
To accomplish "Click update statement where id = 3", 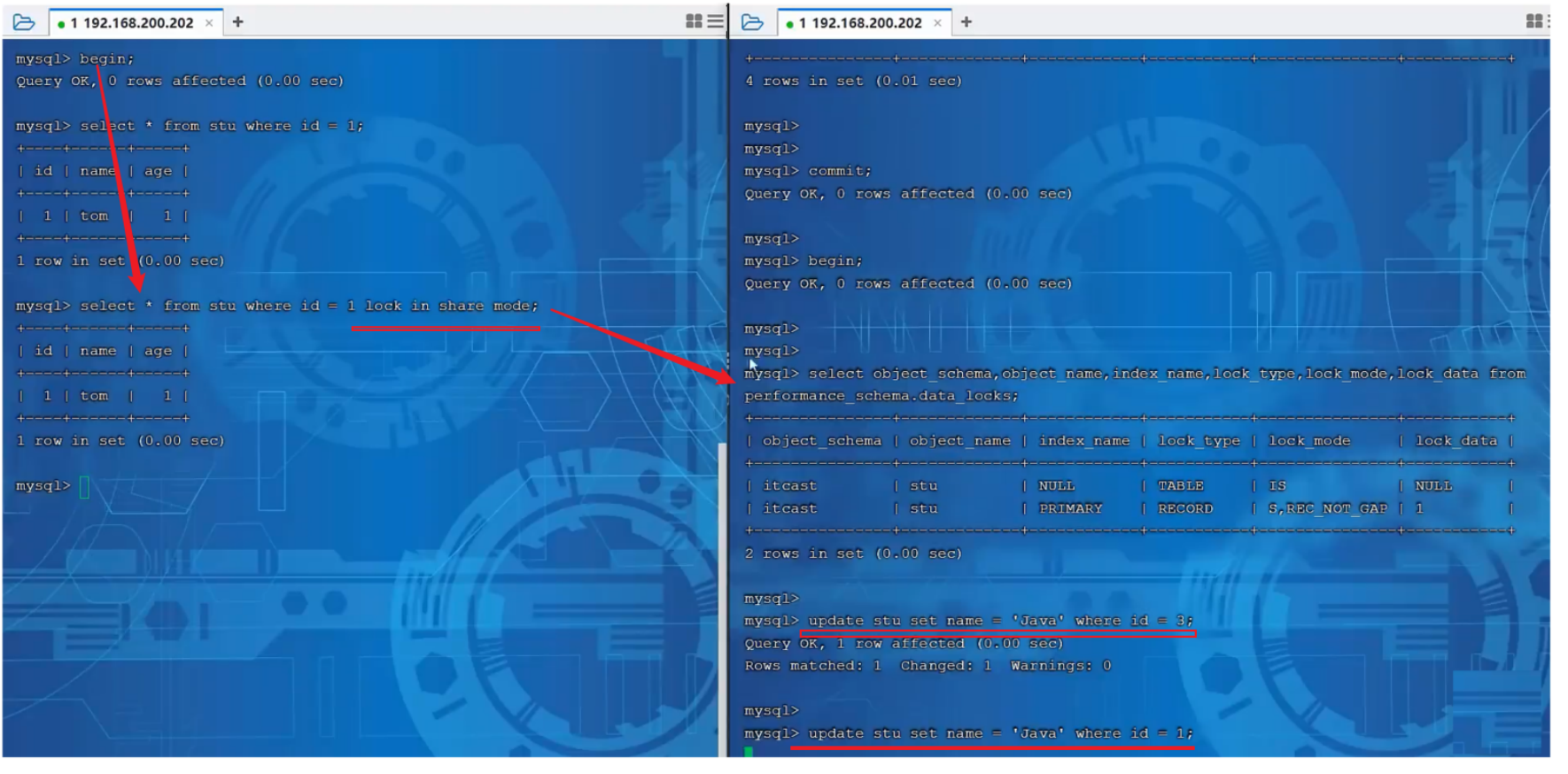I will point(1000,621).
